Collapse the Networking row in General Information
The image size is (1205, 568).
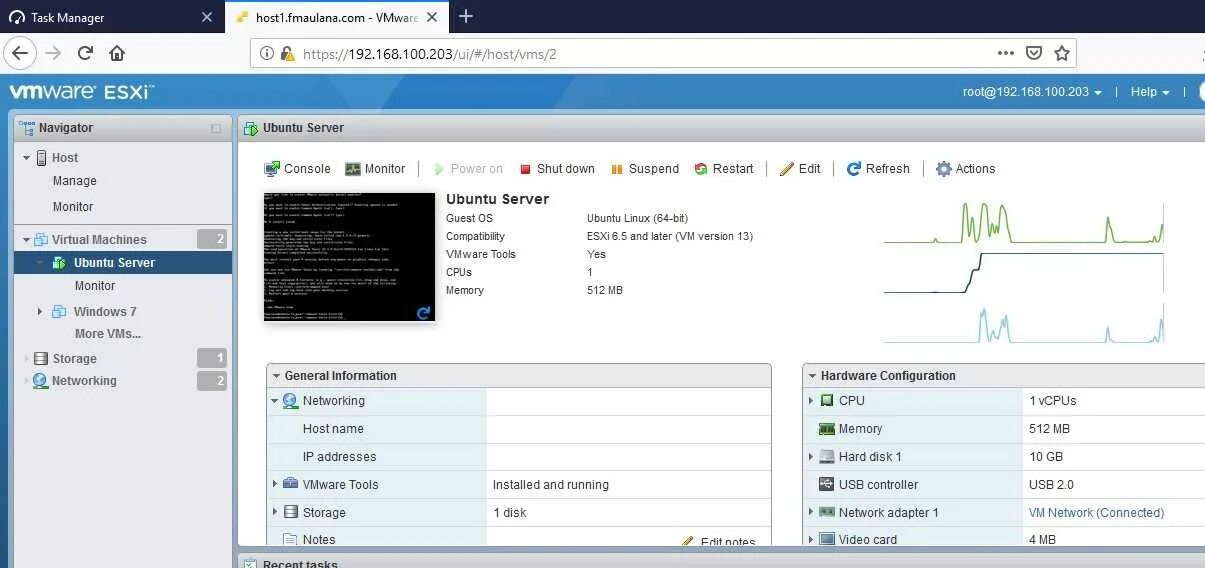pyautogui.click(x=275, y=401)
